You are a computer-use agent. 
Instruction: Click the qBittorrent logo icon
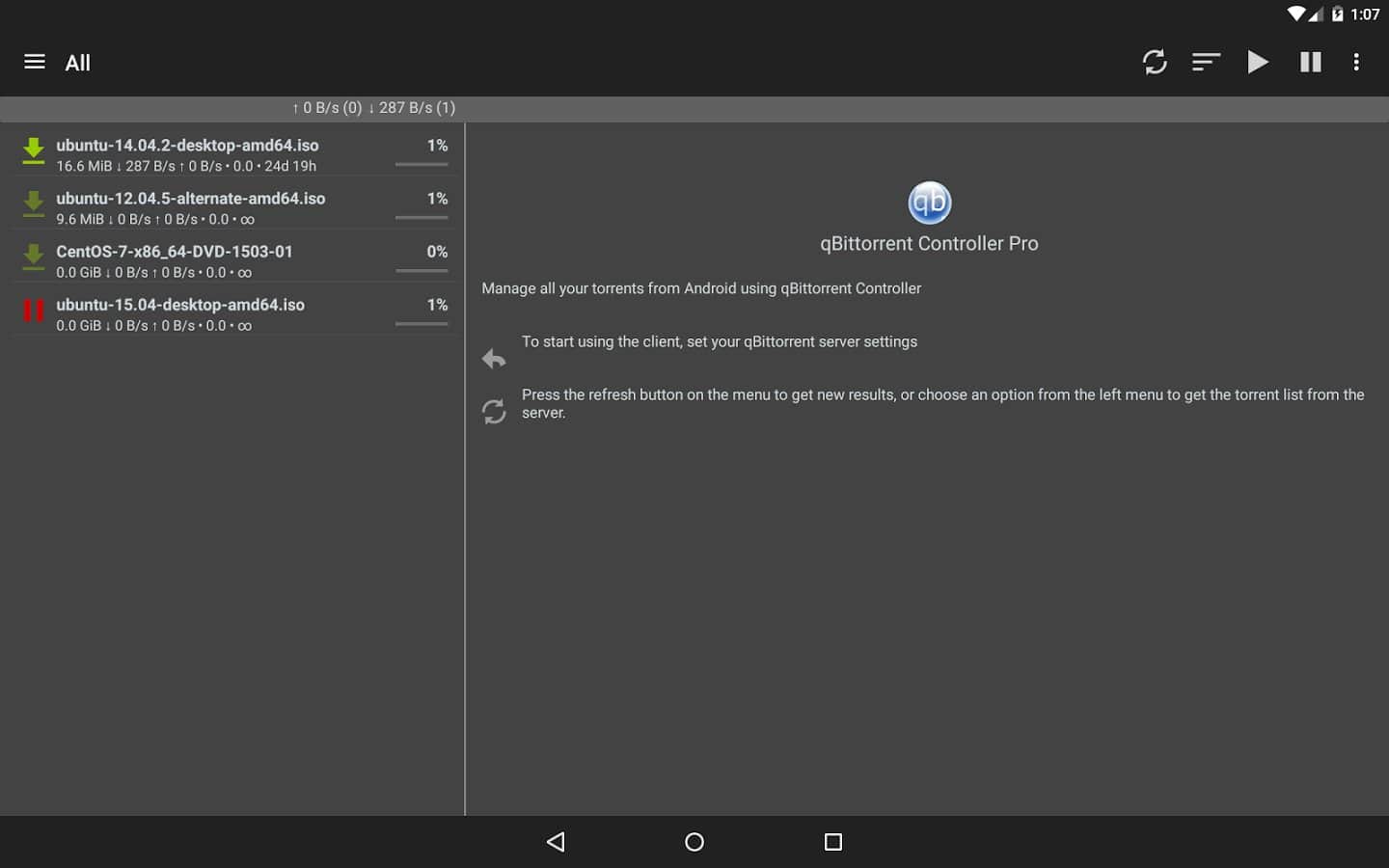tap(929, 203)
